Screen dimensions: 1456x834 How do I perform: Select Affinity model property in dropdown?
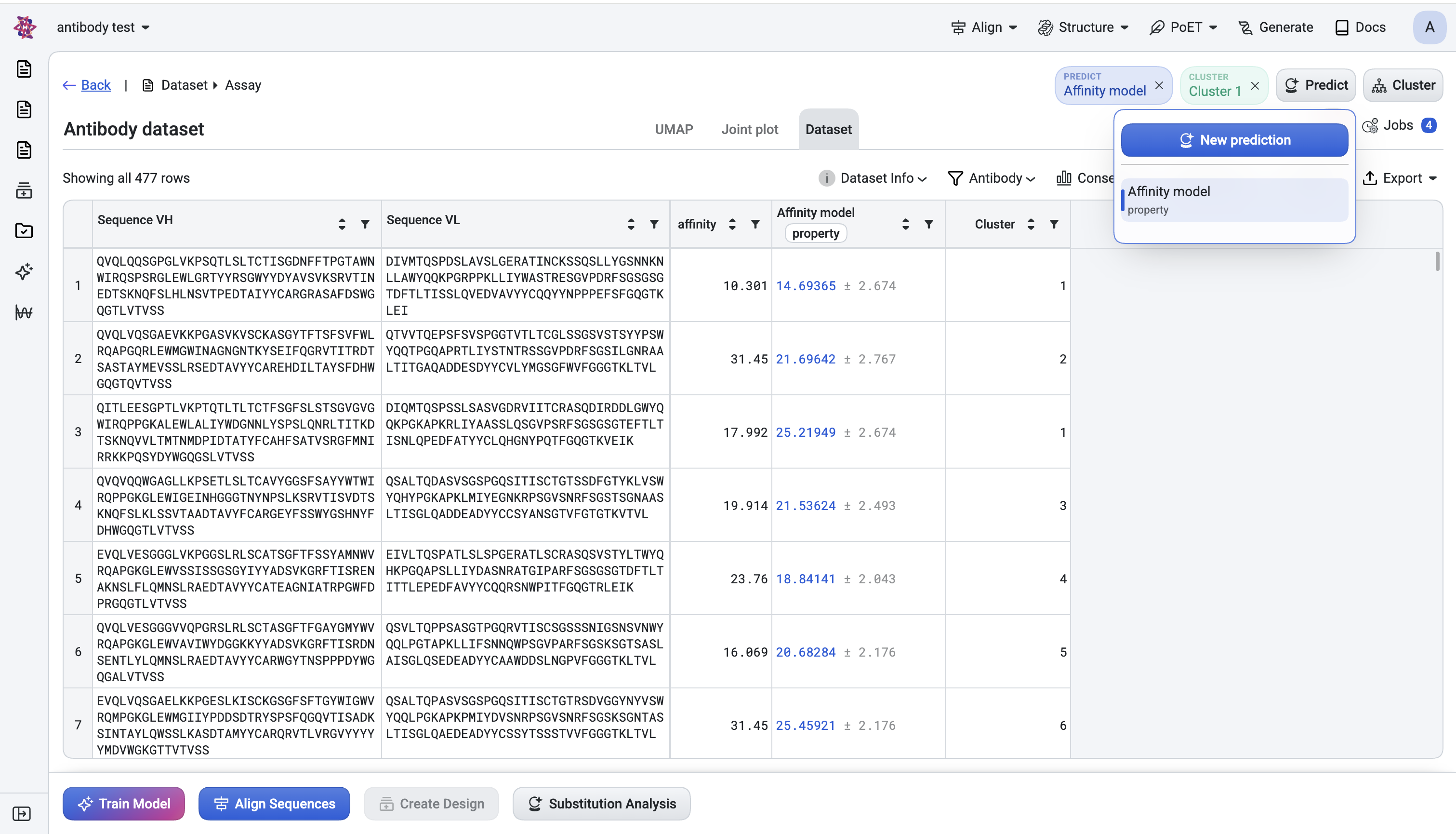[x=1234, y=200]
